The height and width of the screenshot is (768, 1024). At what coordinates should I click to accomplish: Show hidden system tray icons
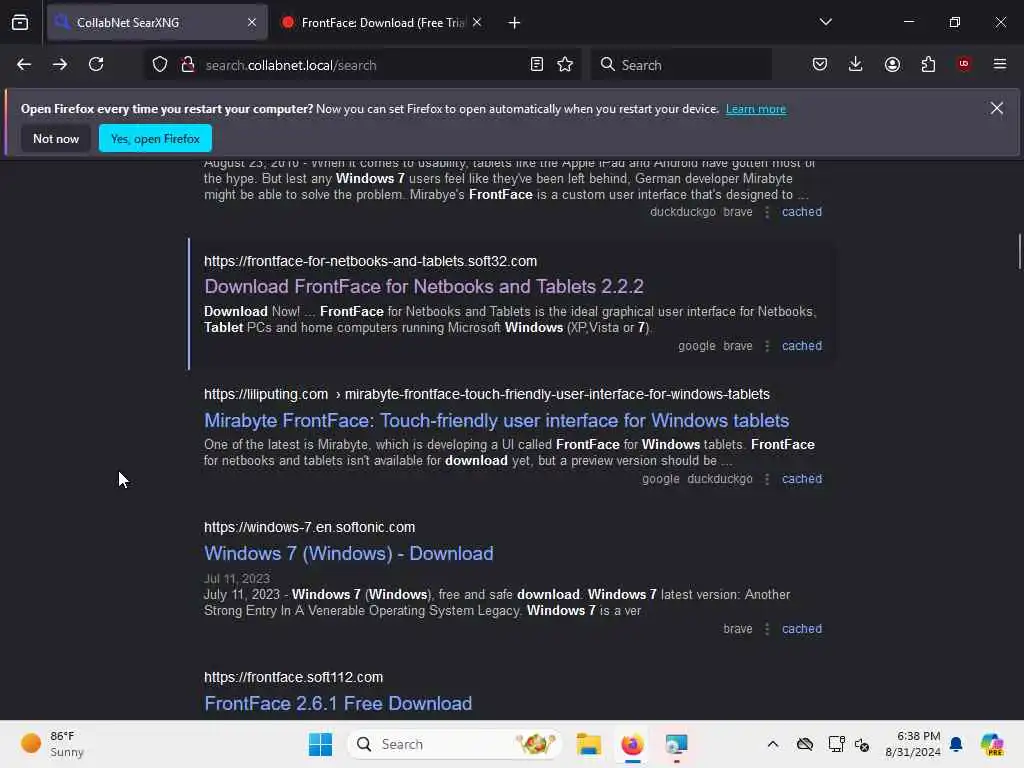773,744
